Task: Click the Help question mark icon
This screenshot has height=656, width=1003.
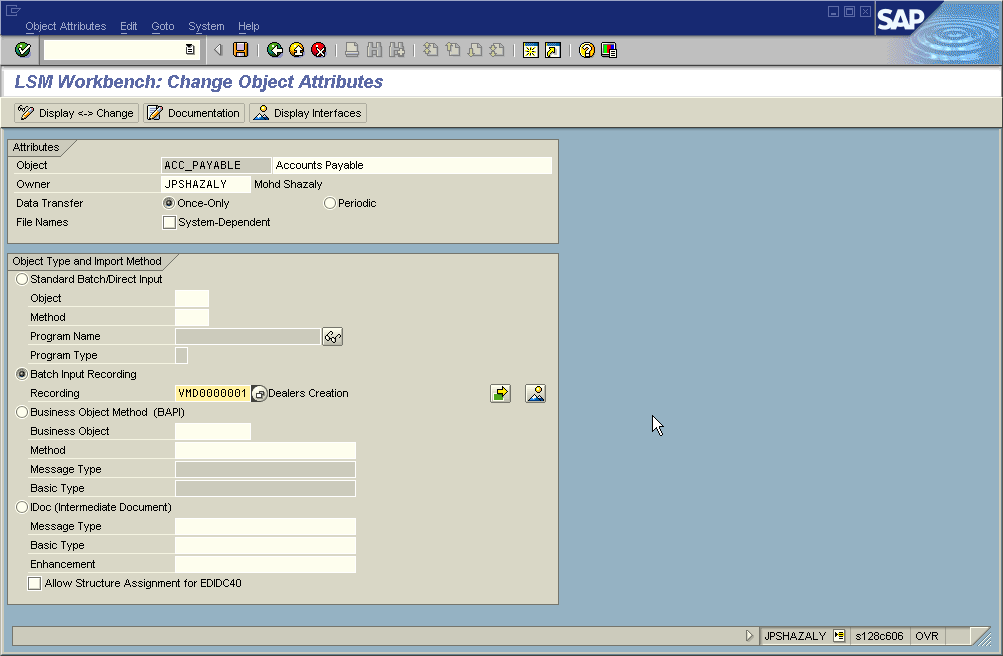Action: tap(587, 49)
